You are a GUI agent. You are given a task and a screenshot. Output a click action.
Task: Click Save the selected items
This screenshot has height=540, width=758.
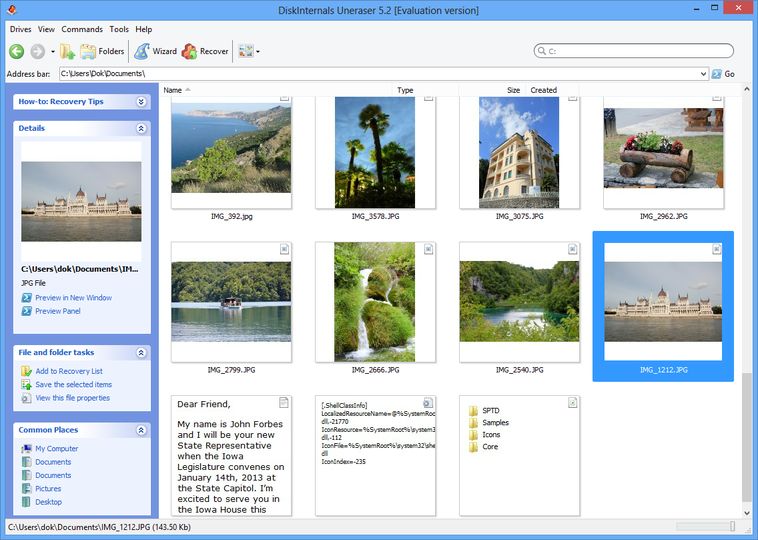[73, 384]
